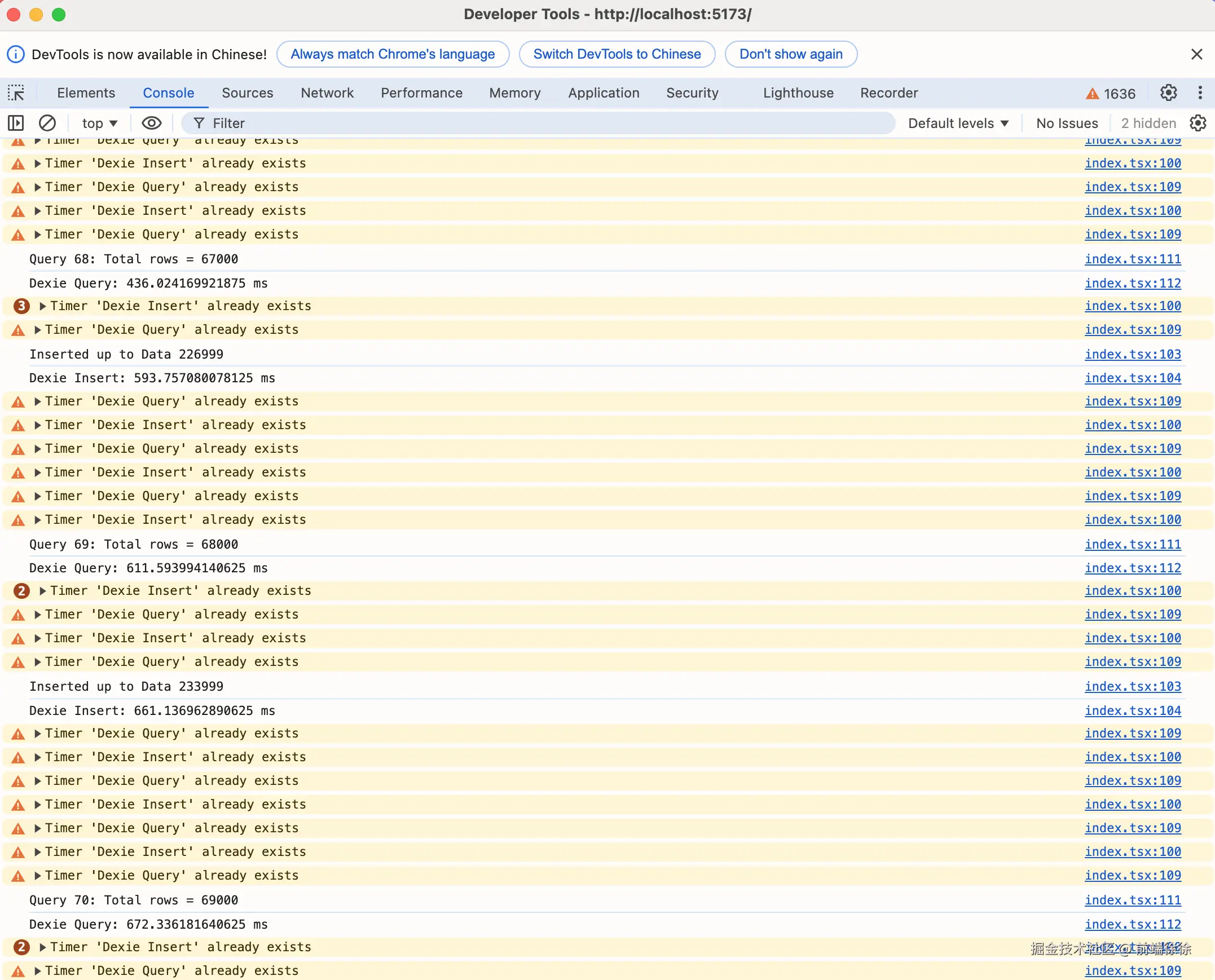Image resolution: width=1215 pixels, height=980 pixels.
Task: Clear the console with the ban icon
Action: click(47, 123)
